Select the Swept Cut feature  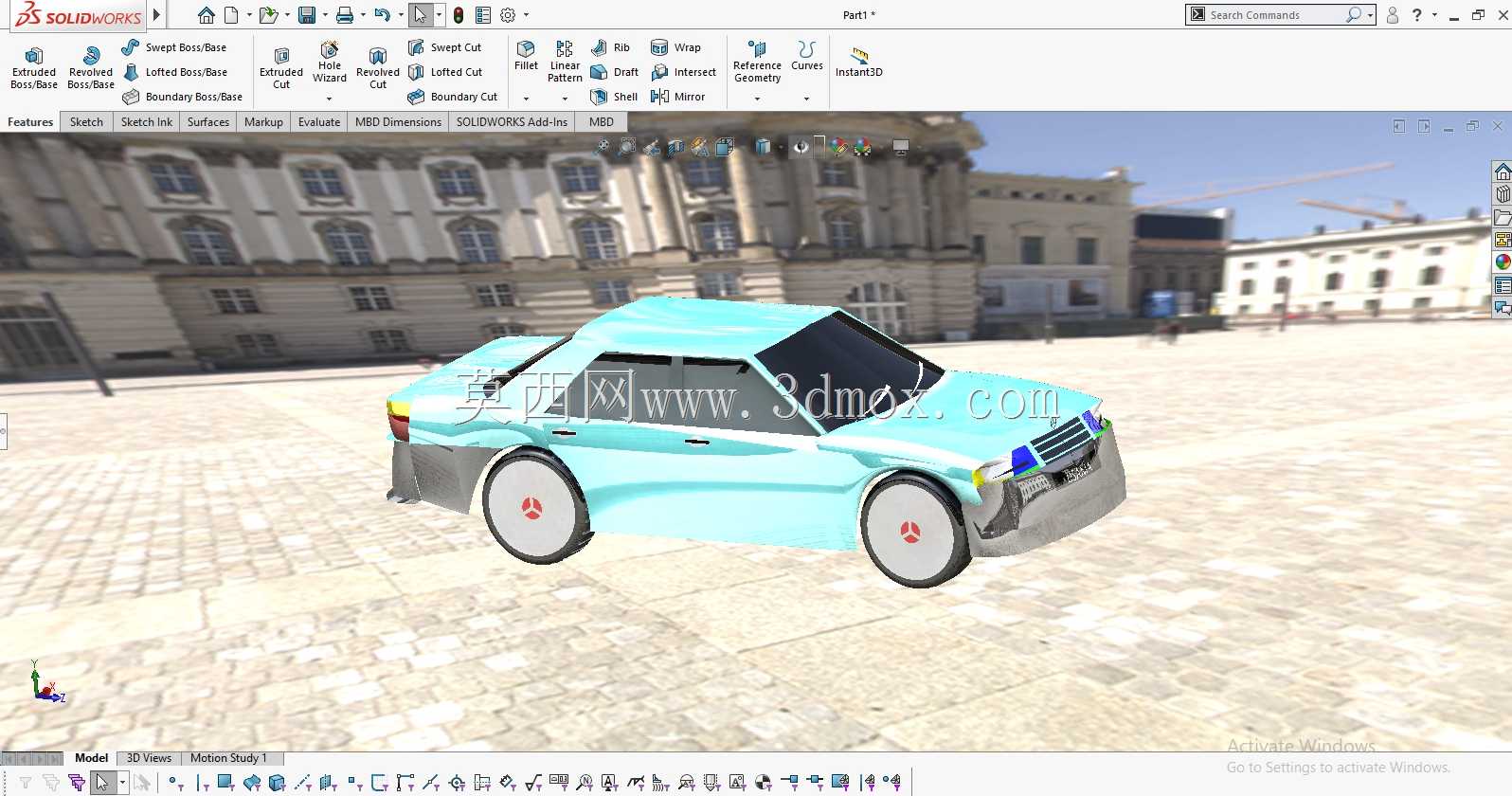point(444,47)
